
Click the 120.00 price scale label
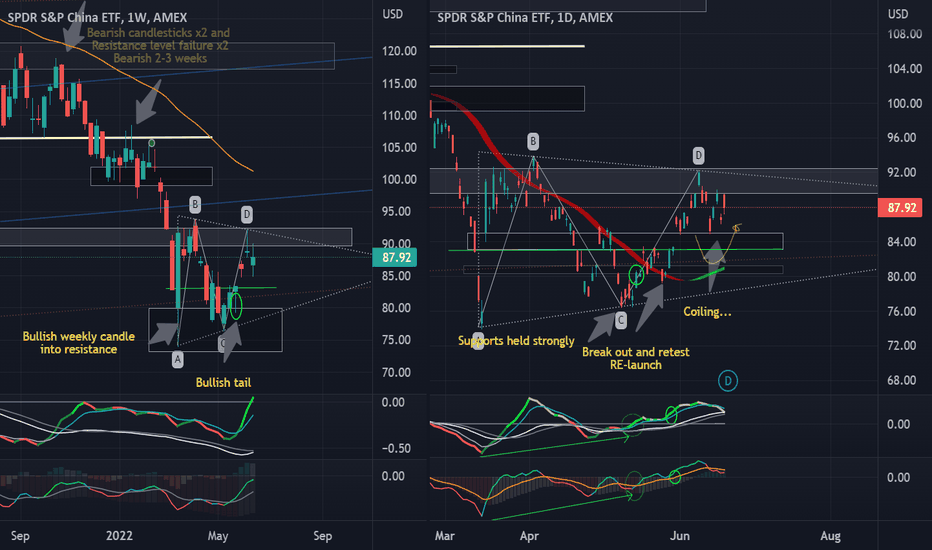(x=399, y=52)
